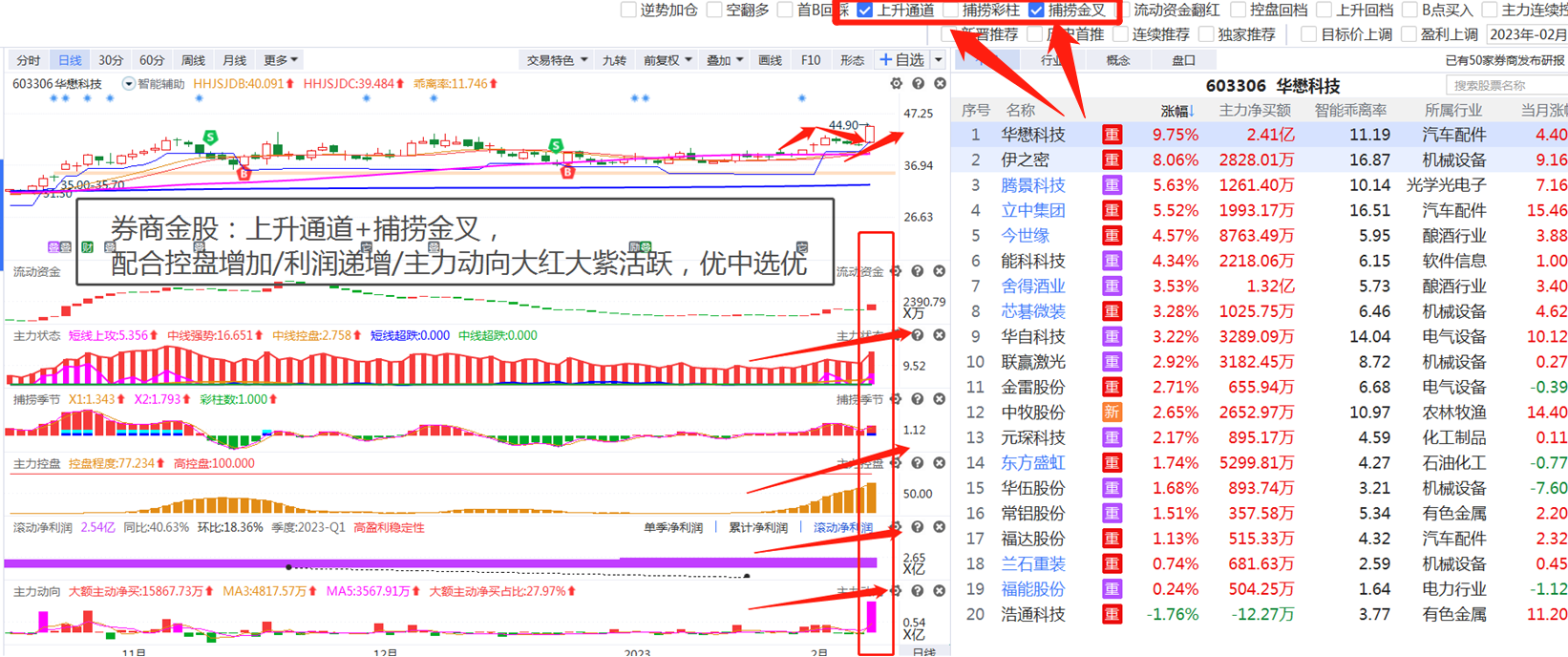Open the 交易特色 dropdown
Viewport: 1568px width, 657px height.
(x=558, y=60)
